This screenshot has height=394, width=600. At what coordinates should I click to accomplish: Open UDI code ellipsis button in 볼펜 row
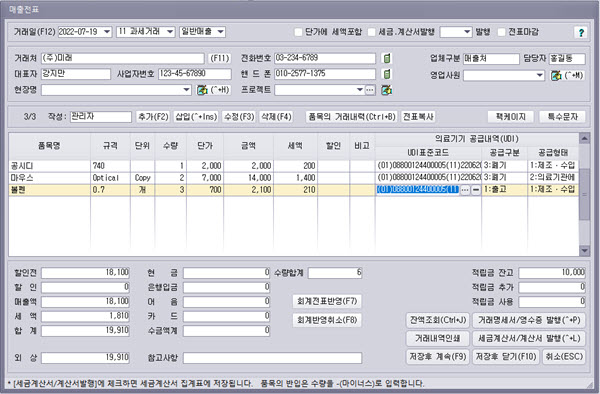465,190
